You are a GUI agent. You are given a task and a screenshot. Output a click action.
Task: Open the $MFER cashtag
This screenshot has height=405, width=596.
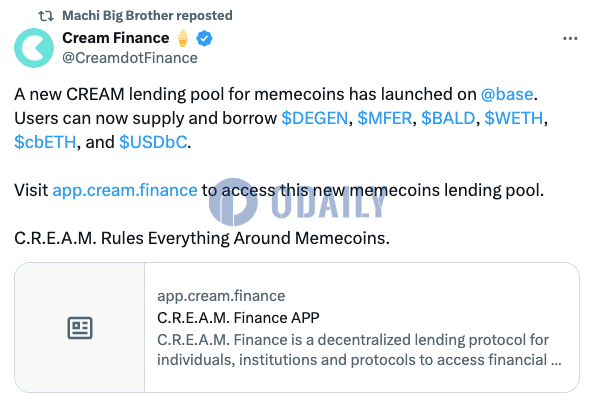tap(385, 118)
